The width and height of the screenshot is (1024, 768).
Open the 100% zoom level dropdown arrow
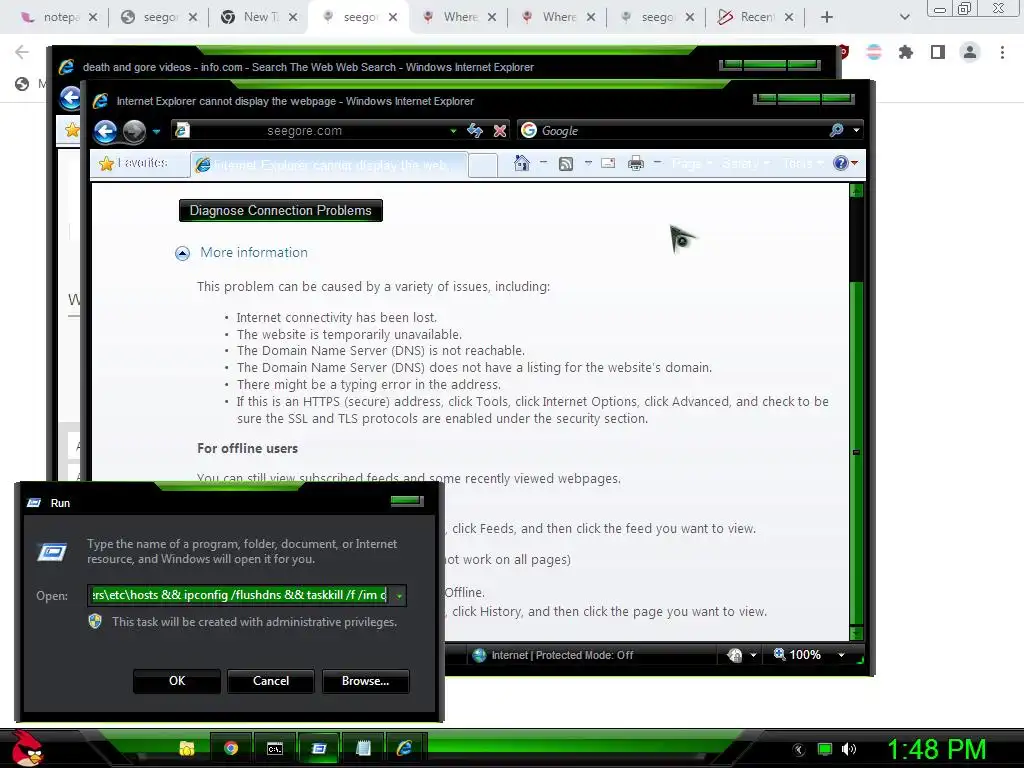pos(841,655)
